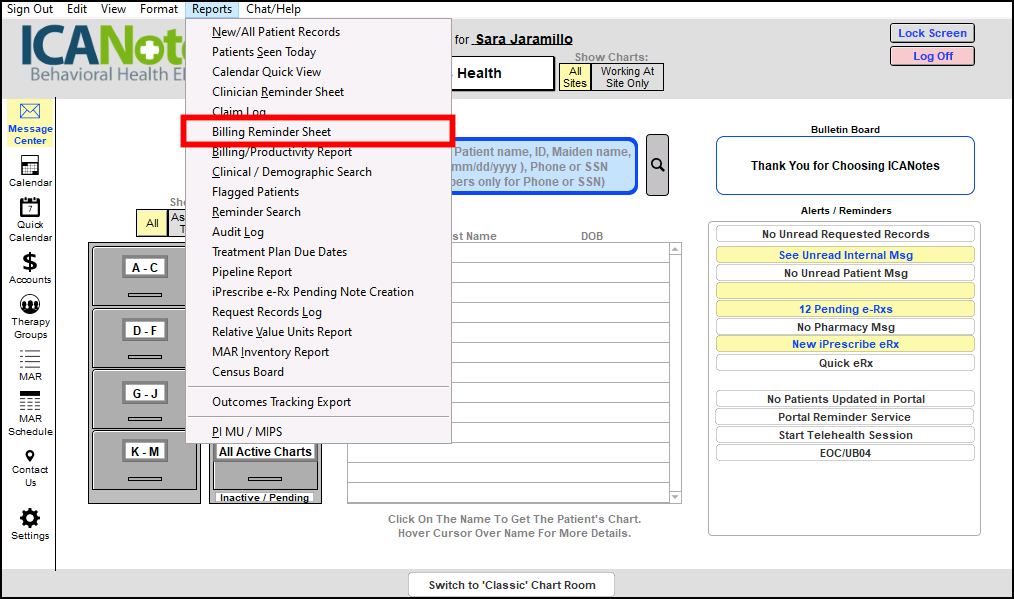The height and width of the screenshot is (599, 1014).
Task: Open the MAR Schedule icon
Action: tap(30, 401)
